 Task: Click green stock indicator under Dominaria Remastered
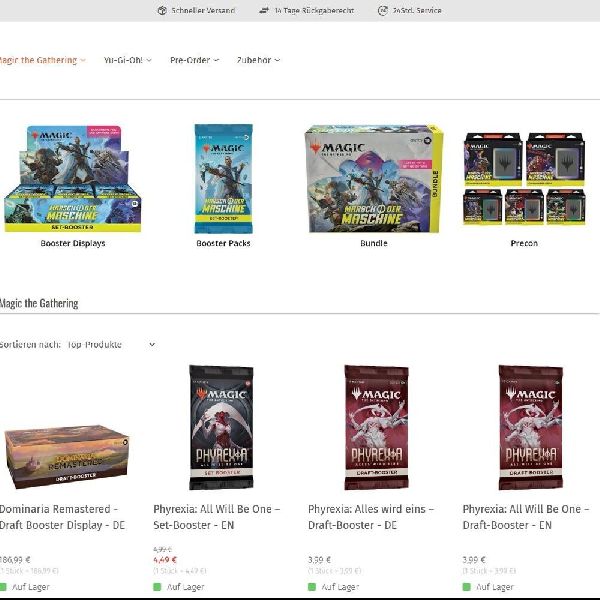point(3,587)
